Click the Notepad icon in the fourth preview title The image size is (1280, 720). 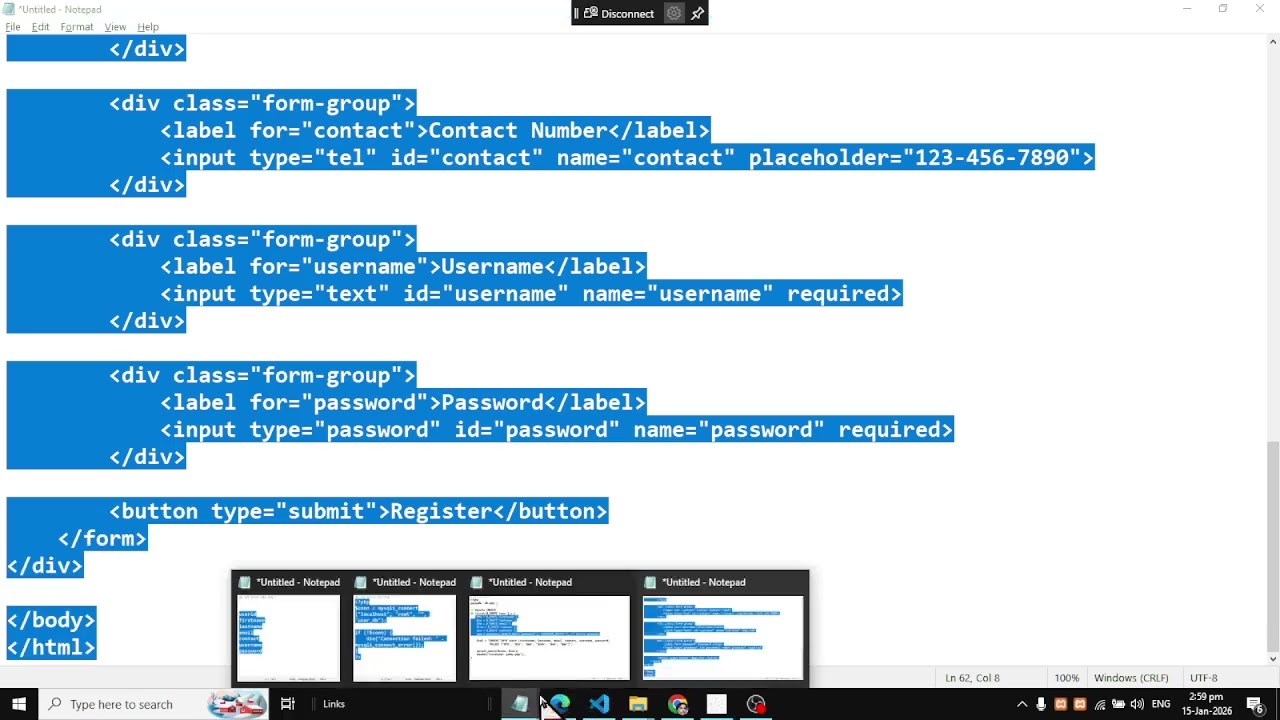tap(650, 582)
